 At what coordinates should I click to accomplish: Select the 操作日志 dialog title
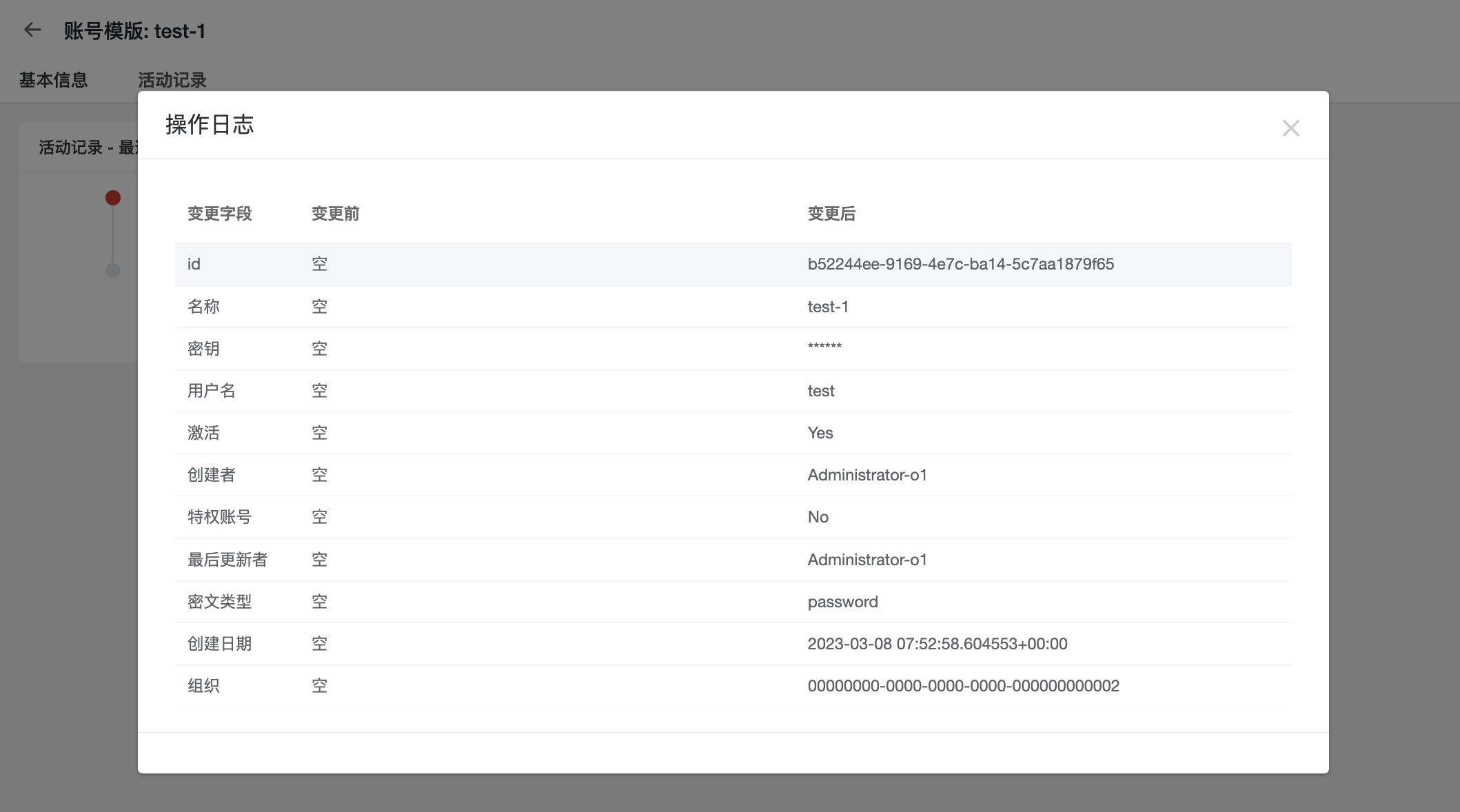tap(209, 125)
